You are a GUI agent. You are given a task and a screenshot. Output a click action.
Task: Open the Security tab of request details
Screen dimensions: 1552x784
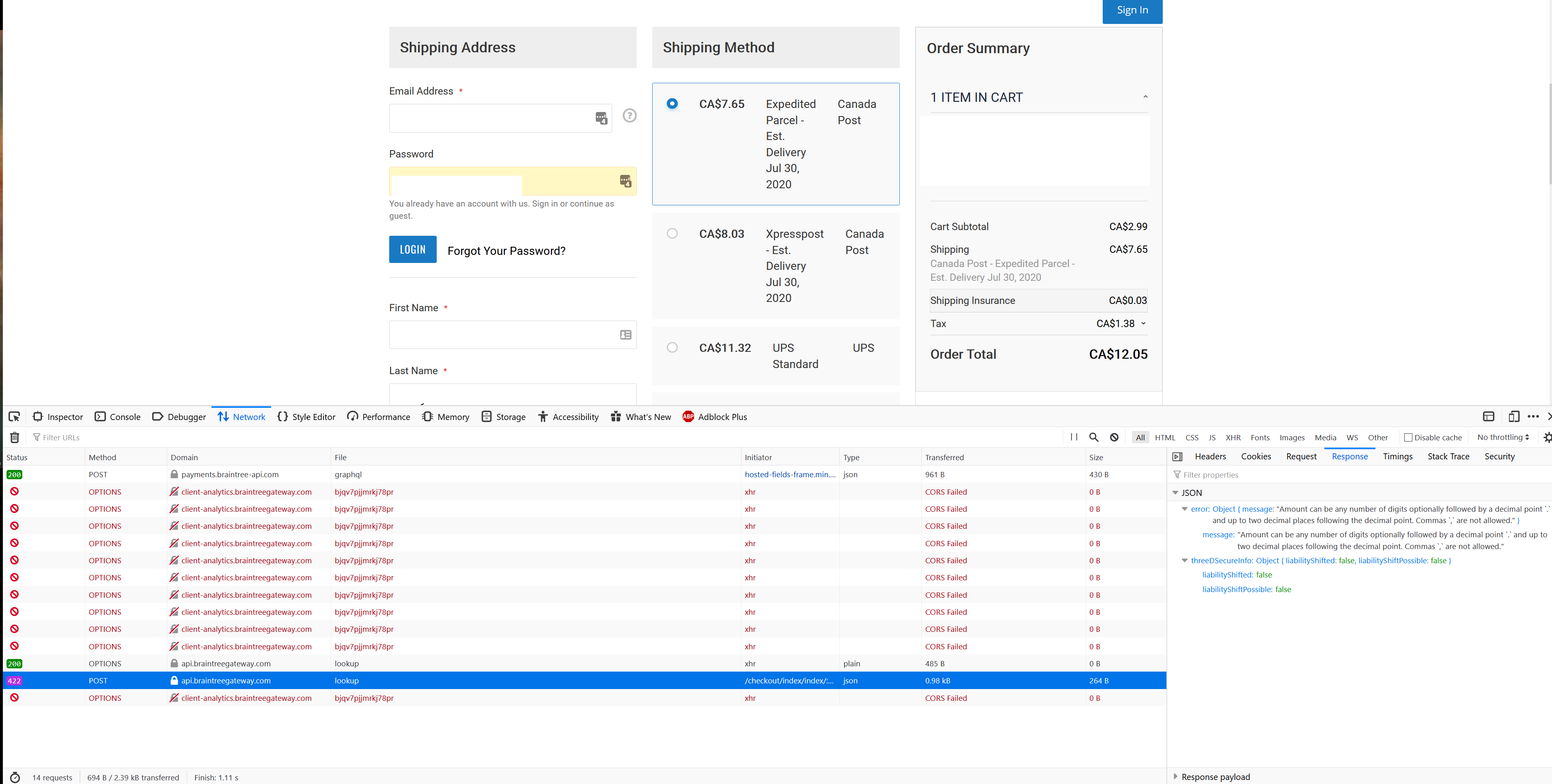[1499, 456]
